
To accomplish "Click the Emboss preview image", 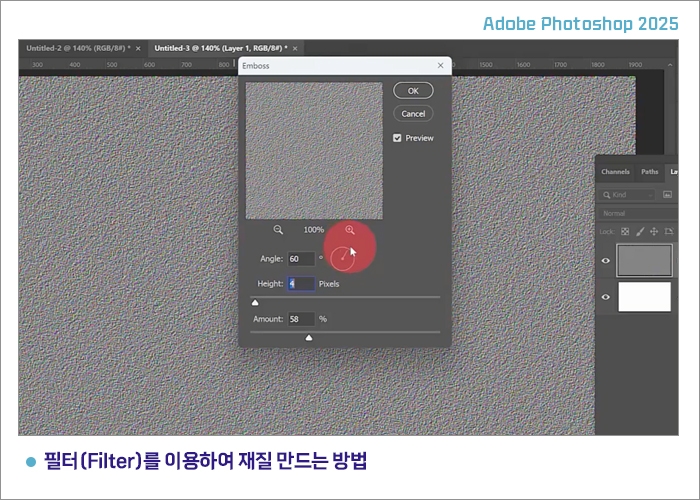I will tap(314, 150).
